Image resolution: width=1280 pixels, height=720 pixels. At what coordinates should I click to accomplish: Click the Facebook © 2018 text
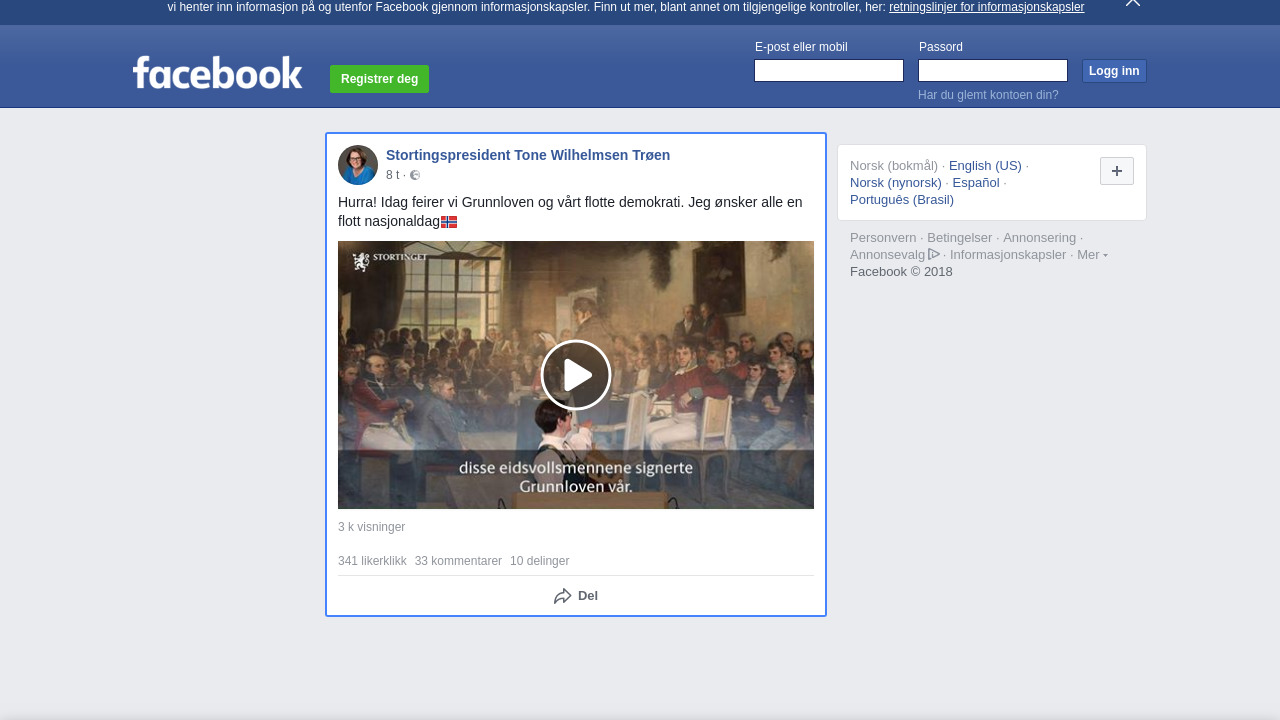901,272
